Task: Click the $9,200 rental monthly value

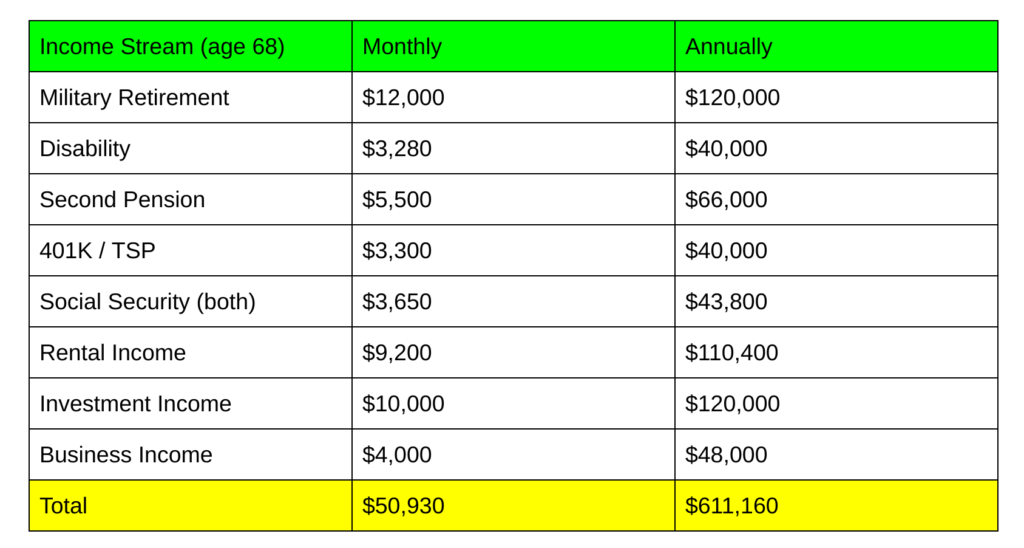Action: [x=397, y=353]
